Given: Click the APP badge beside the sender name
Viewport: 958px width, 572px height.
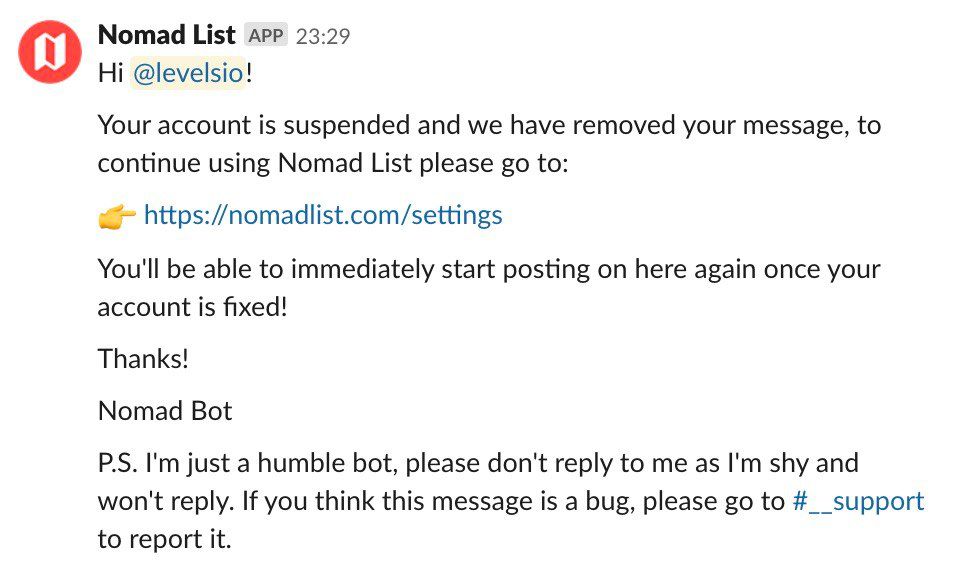Looking at the screenshot, I should 265,36.
